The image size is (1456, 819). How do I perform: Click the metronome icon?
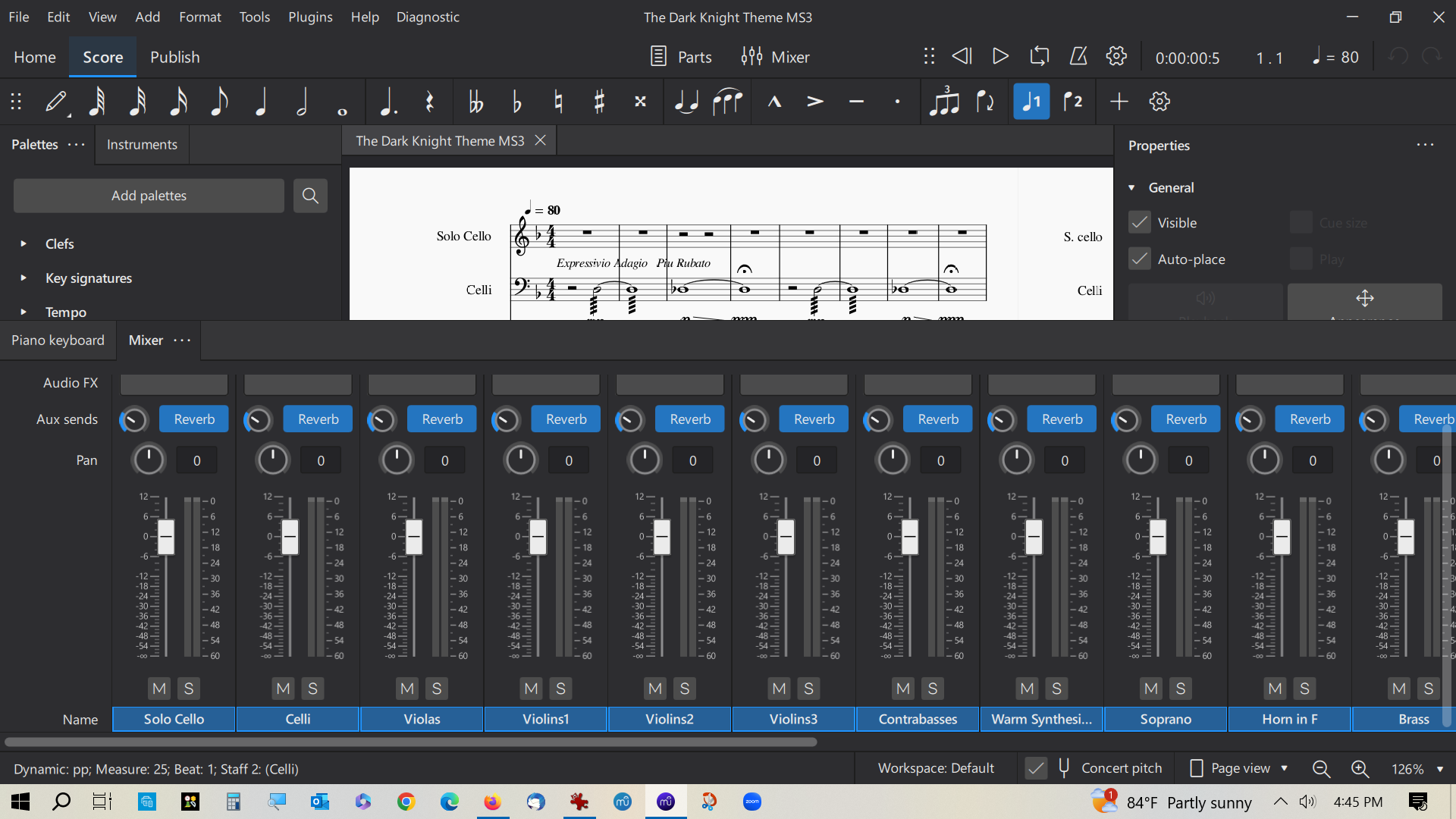(1078, 56)
